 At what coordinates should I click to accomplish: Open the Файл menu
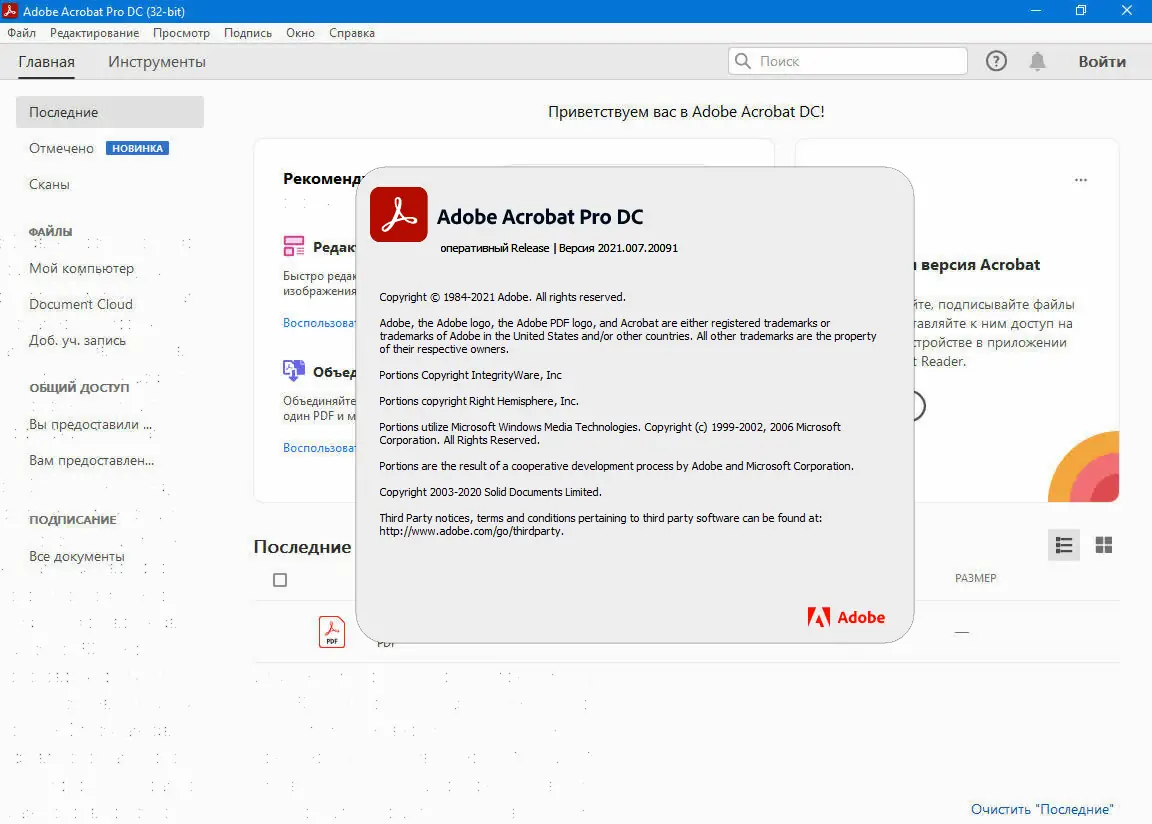(x=21, y=33)
